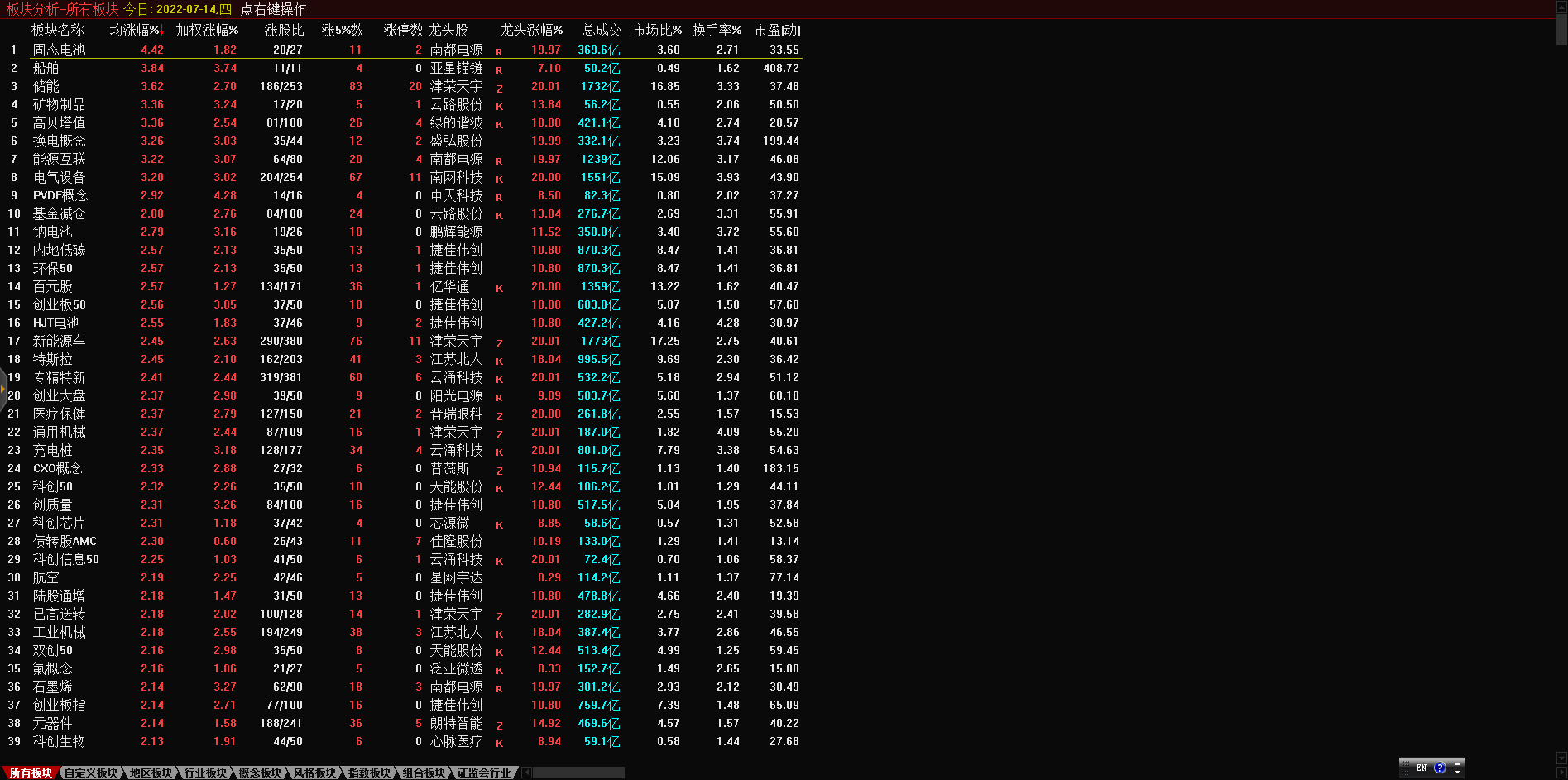Click the left-edge panel expand arrow
Image resolution: width=1568 pixels, height=780 pixels.
click(3, 386)
